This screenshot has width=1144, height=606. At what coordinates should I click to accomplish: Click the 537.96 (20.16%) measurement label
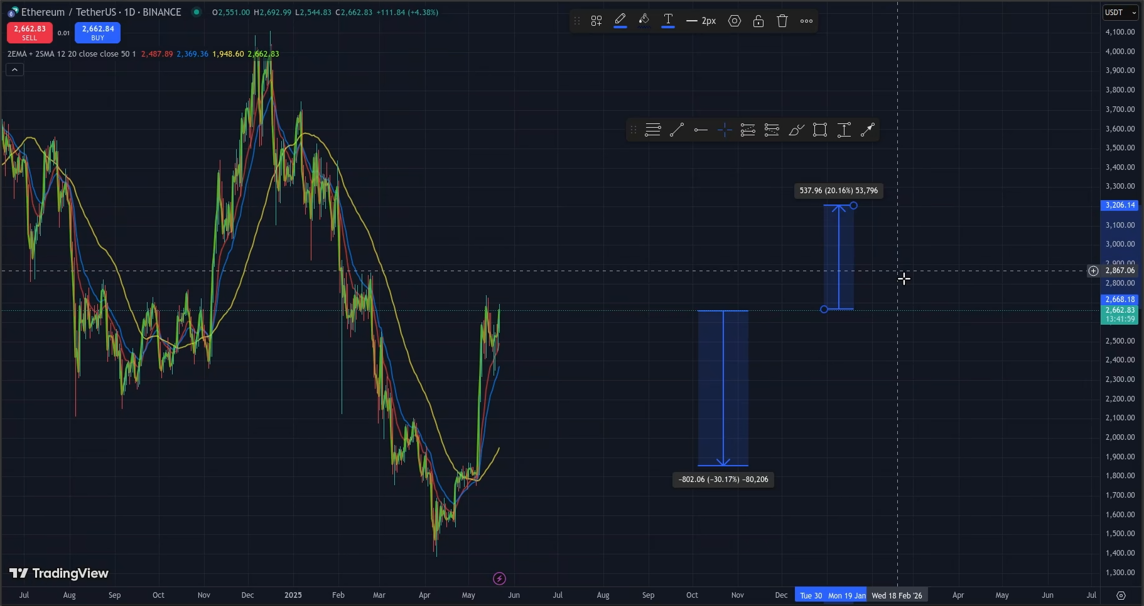838,190
